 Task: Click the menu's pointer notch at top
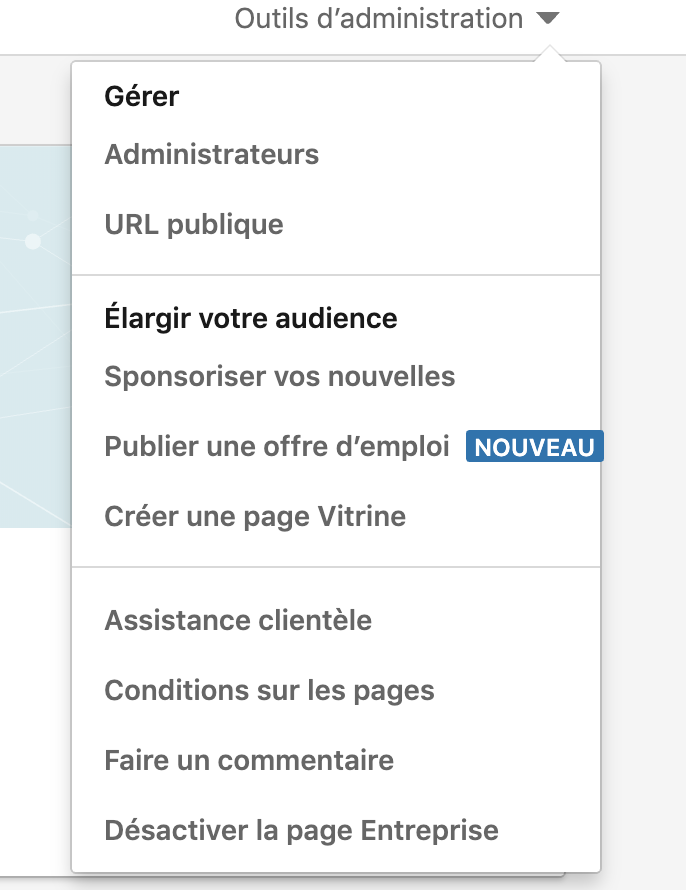pos(546,56)
